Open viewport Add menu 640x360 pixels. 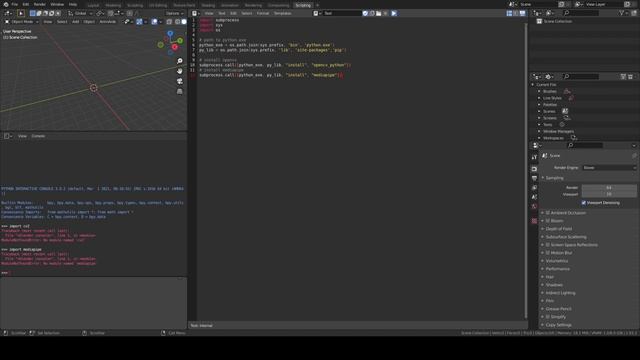point(76,22)
